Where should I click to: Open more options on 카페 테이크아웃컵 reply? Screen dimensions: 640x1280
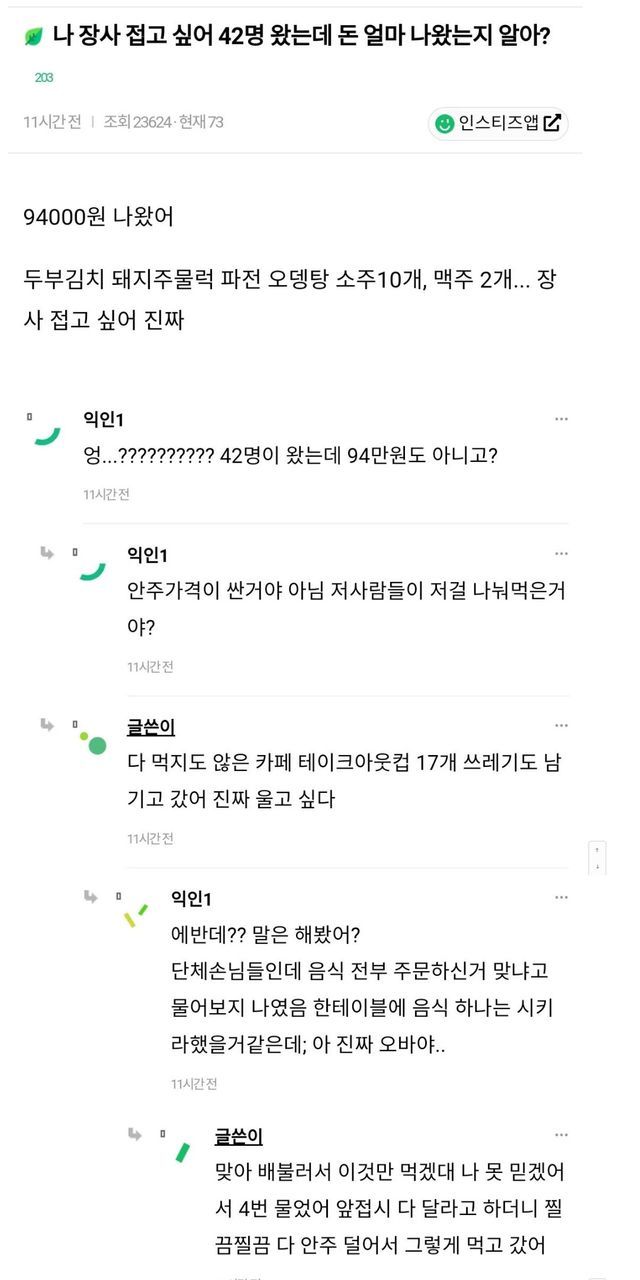pyautogui.click(x=561, y=726)
